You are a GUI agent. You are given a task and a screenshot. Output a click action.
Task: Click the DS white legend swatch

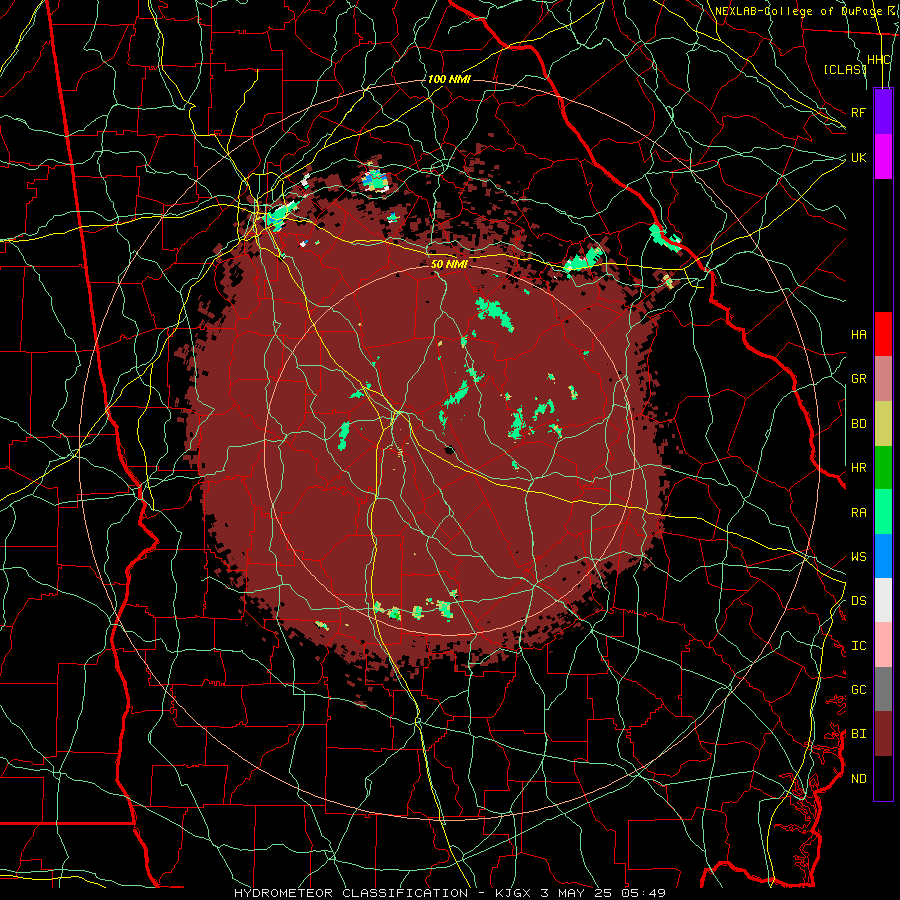[x=883, y=601]
